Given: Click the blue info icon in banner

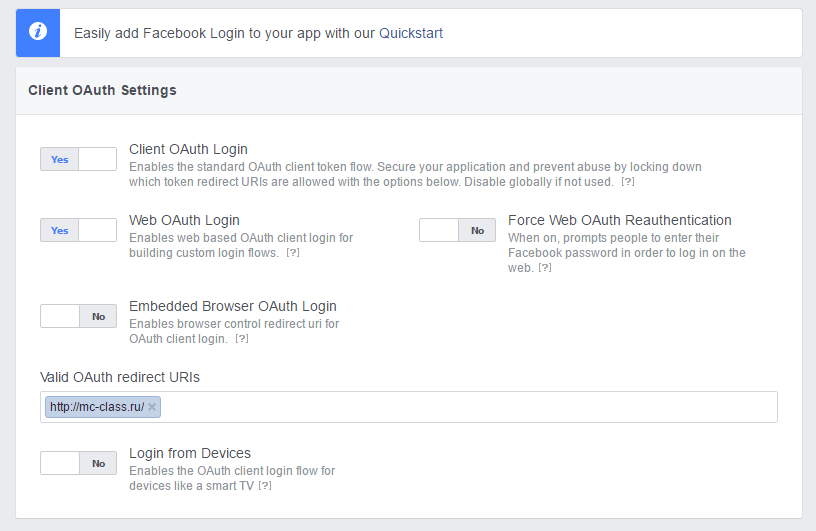Looking at the screenshot, I should click(38, 32).
